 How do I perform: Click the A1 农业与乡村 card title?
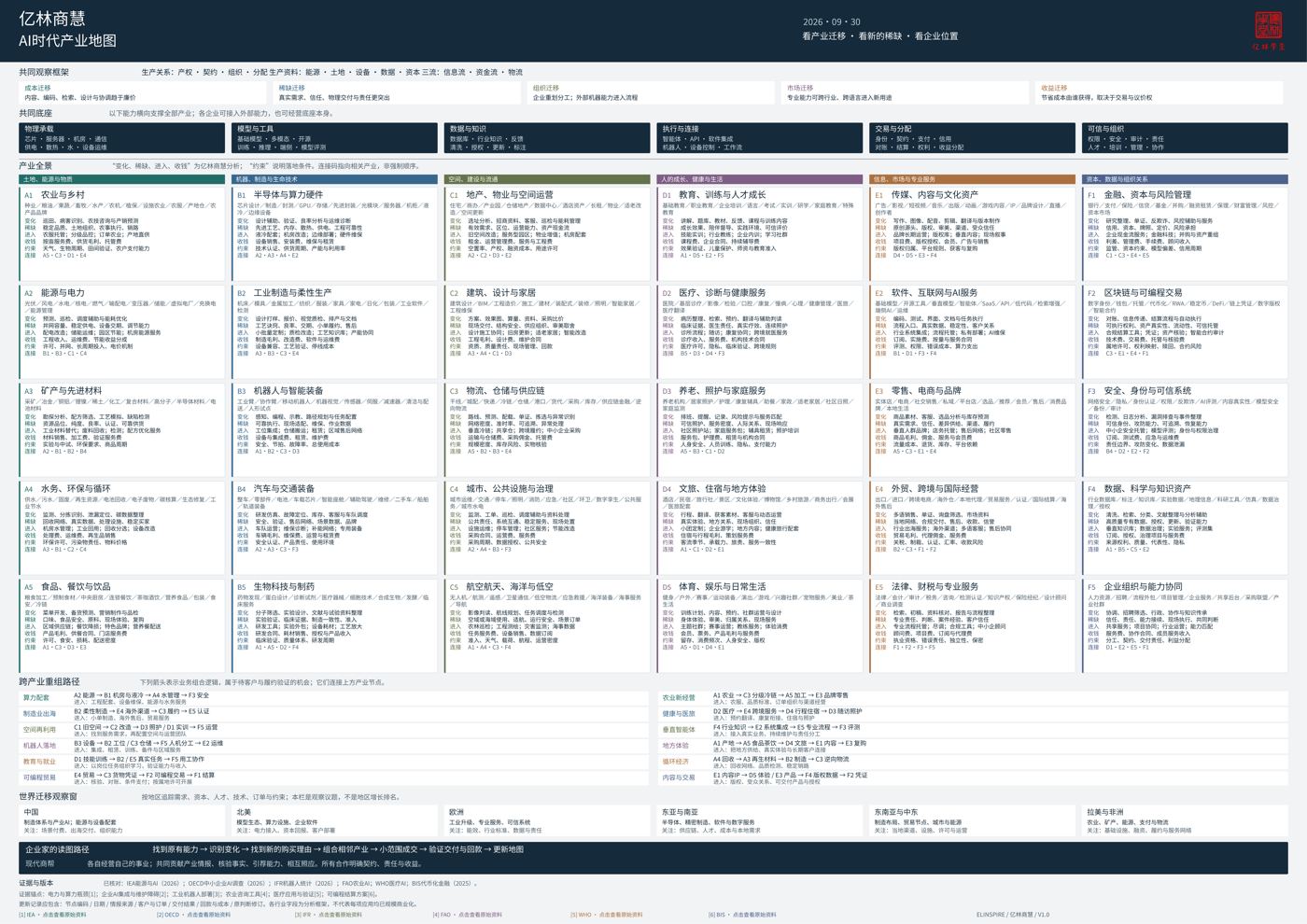point(55,195)
